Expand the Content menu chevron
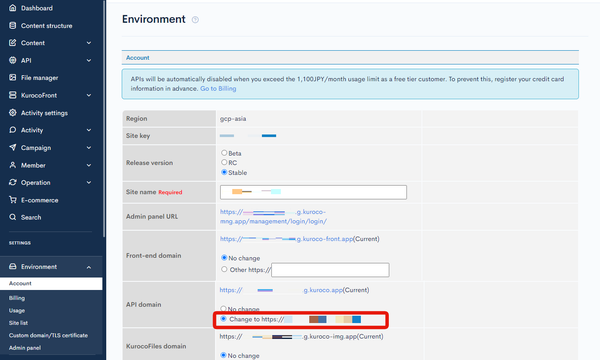 coord(89,43)
